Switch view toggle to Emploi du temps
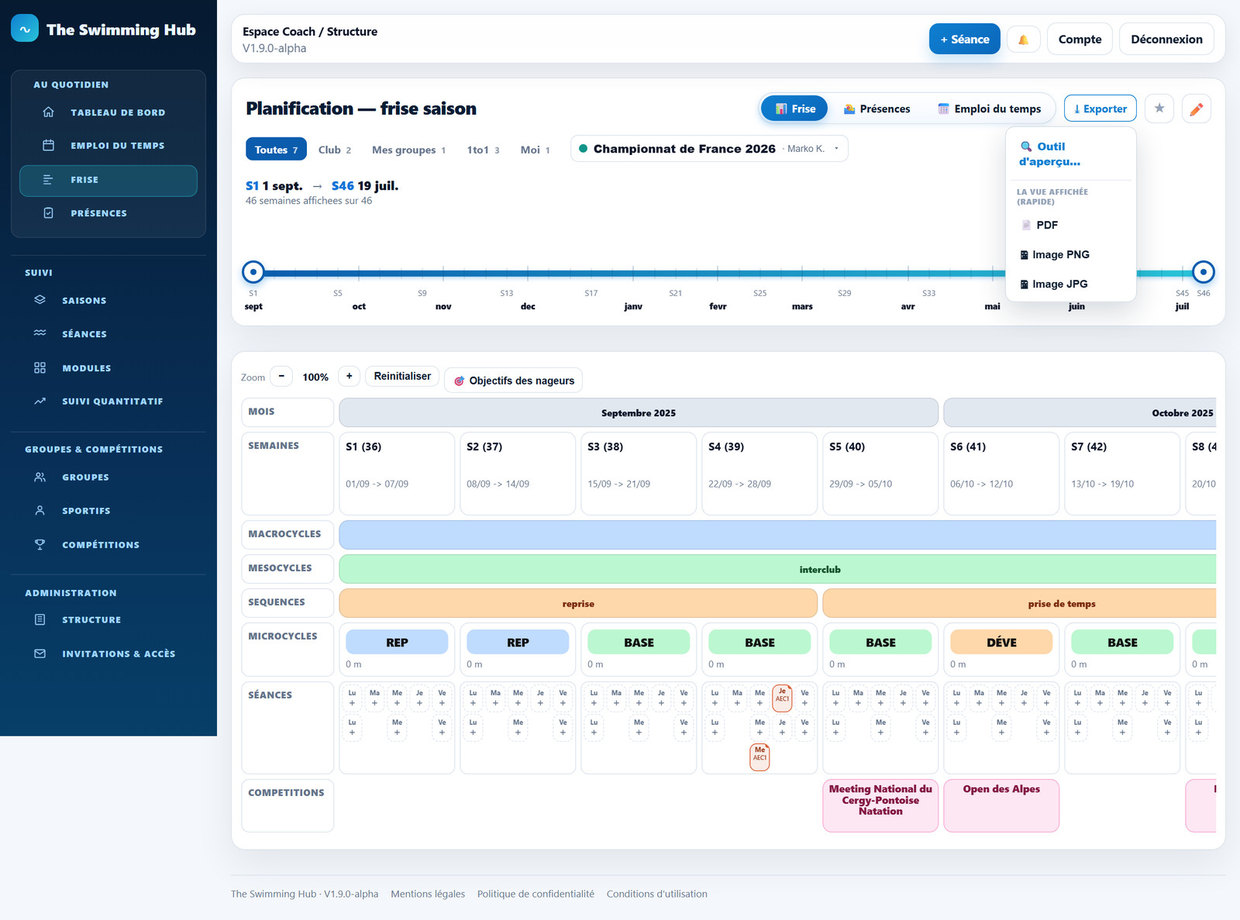The width and height of the screenshot is (1240, 920). (989, 108)
